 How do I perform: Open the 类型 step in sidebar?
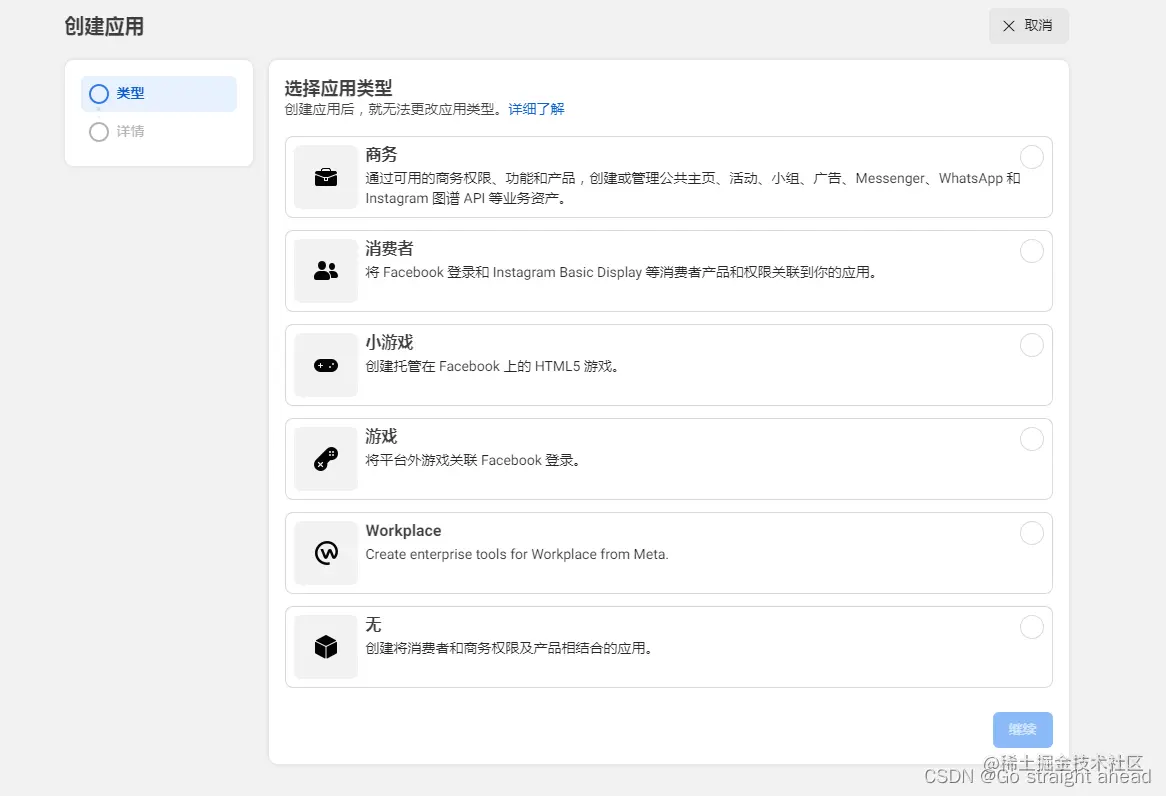click(x=158, y=94)
